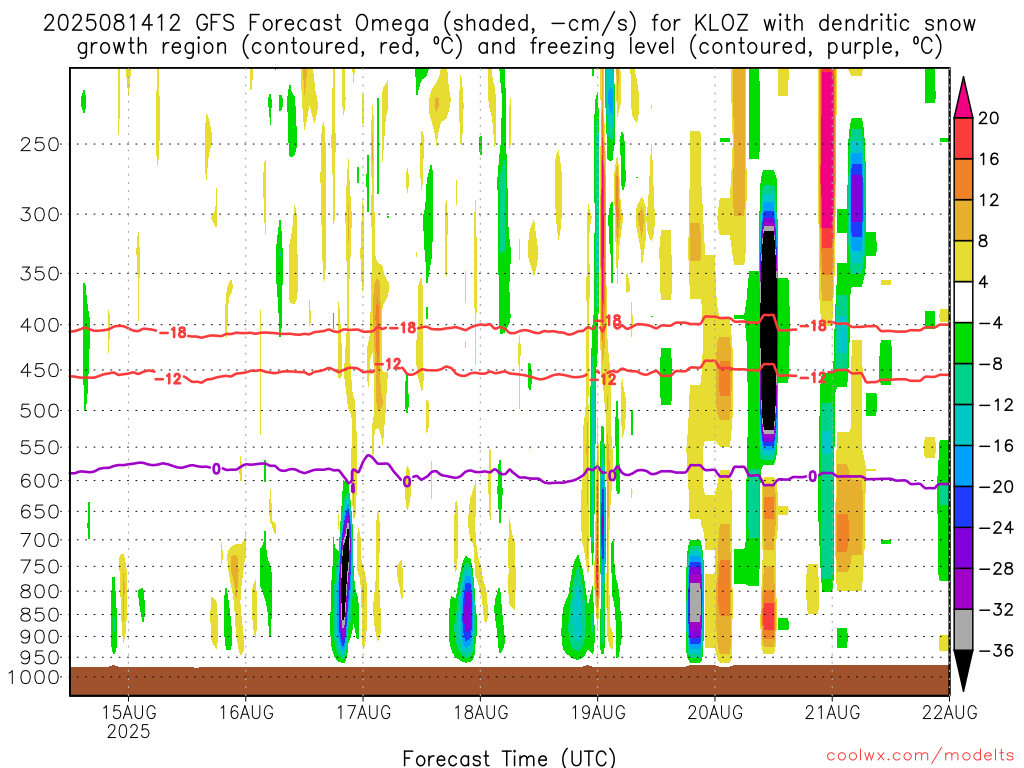Select the 15AUG date label on time axis

(x=129, y=712)
